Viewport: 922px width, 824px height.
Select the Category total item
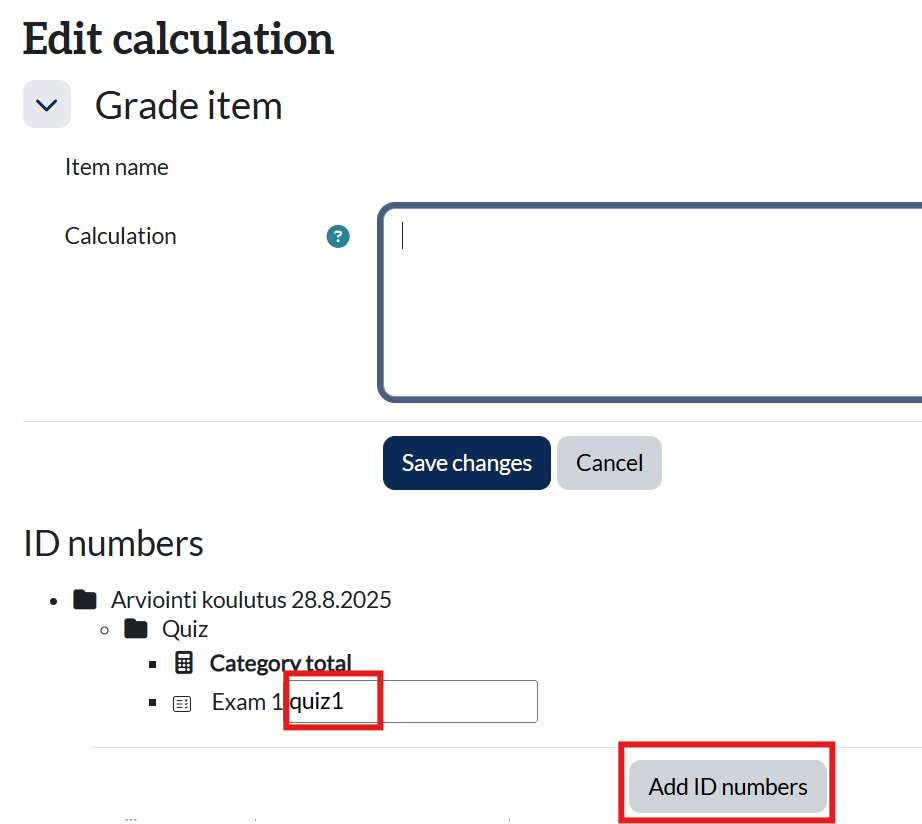[280, 662]
